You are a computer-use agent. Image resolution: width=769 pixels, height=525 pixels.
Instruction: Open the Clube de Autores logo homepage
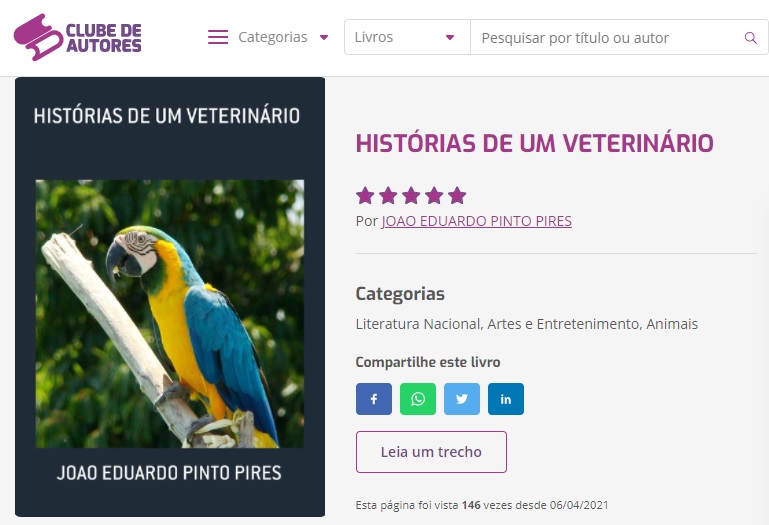(77, 37)
